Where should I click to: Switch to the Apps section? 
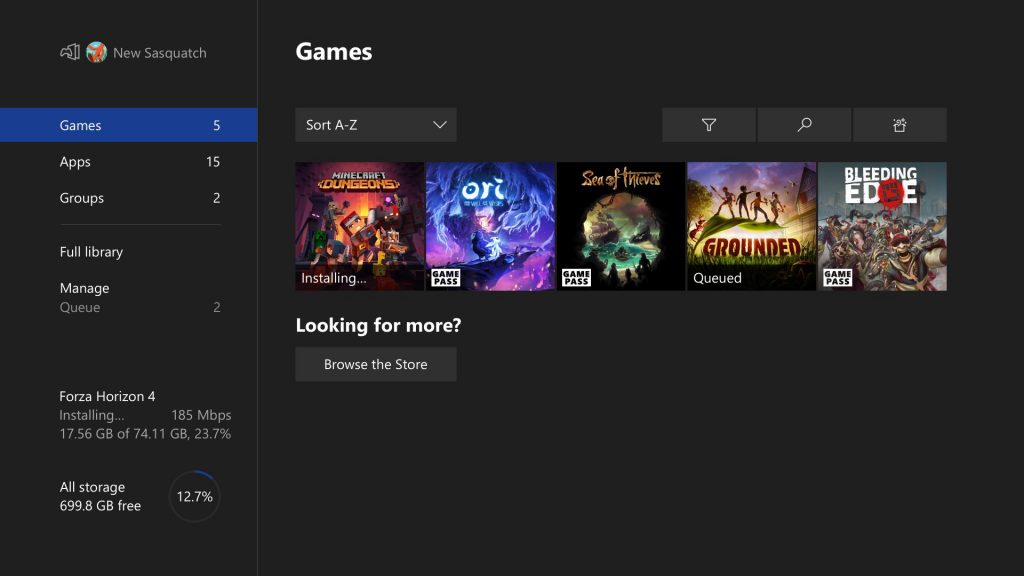pos(128,162)
